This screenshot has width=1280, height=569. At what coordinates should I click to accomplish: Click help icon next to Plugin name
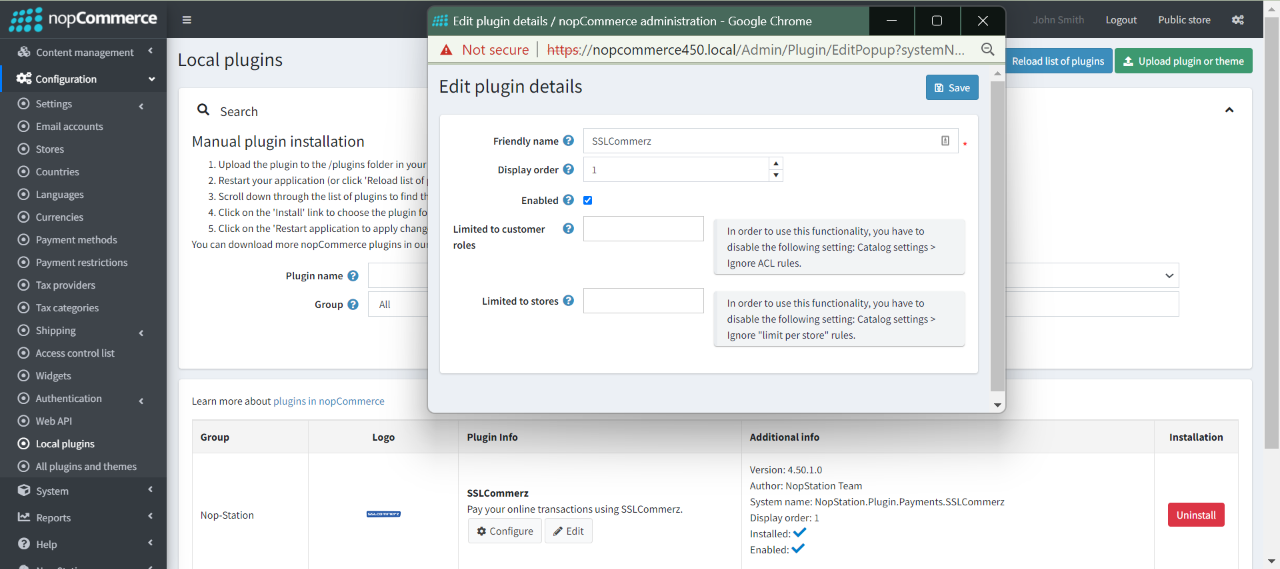click(353, 276)
